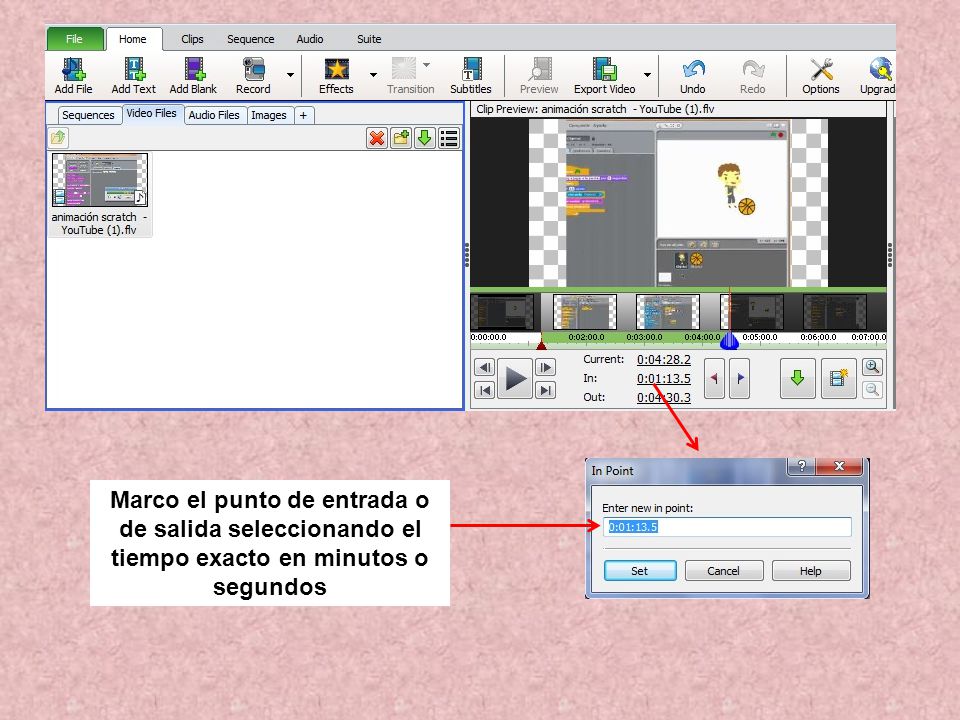The height and width of the screenshot is (720, 960).
Task: Click the blue playhead slider on timeline
Action: (729, 340)
